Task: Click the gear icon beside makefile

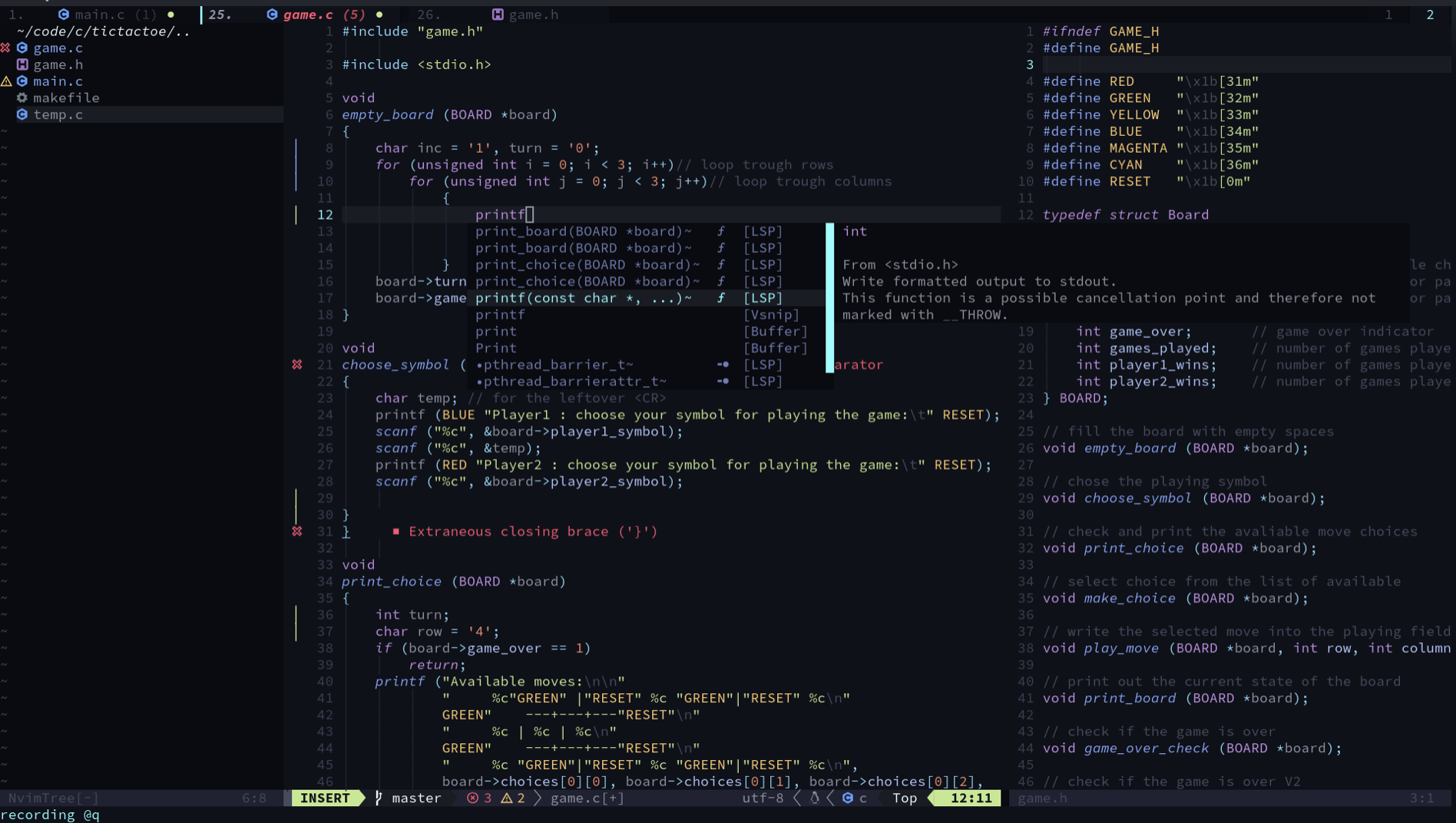Action: 22,98
